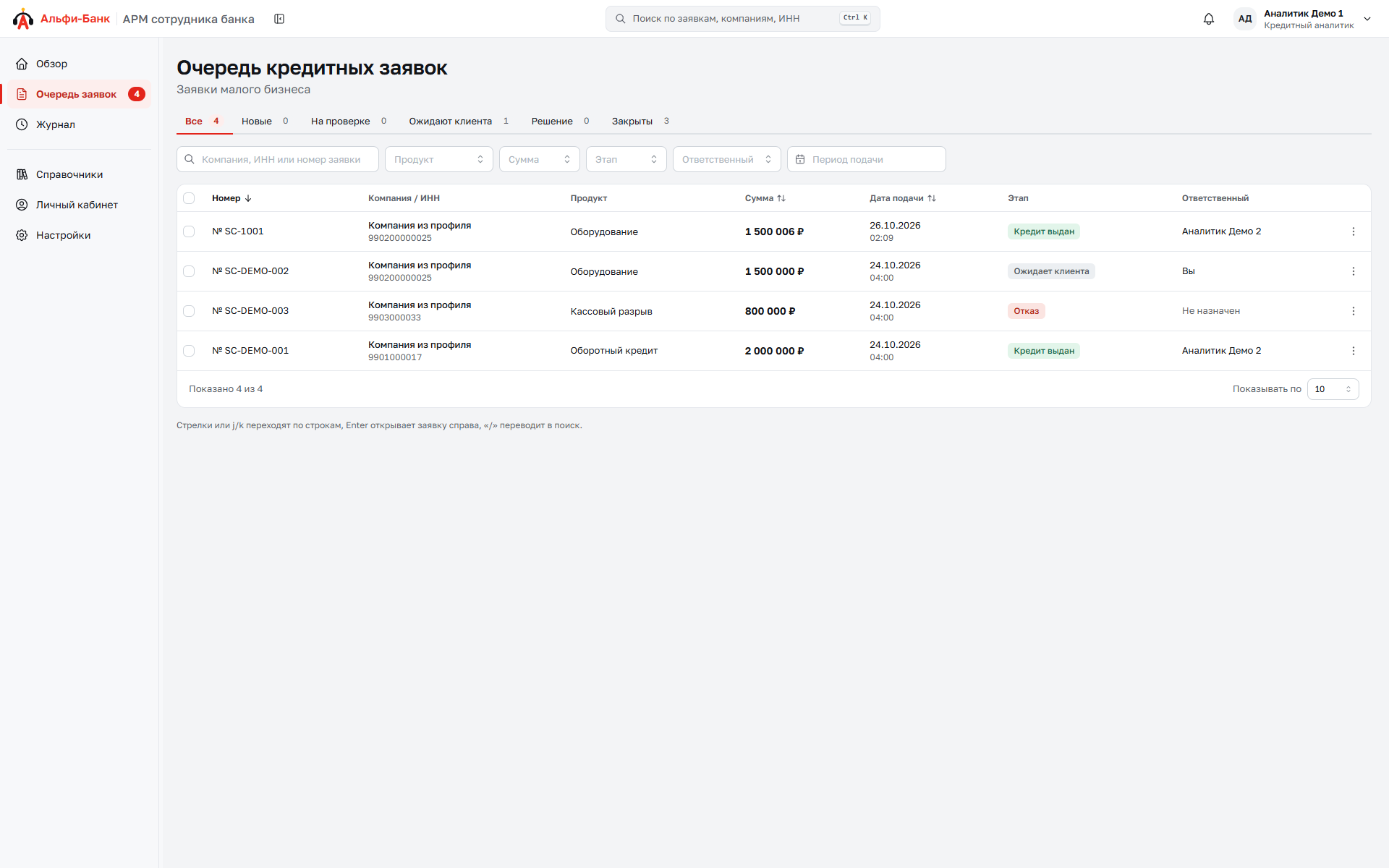Switch to the На проверке tab
Screen dimensions: 1389x868
(349, 121)
